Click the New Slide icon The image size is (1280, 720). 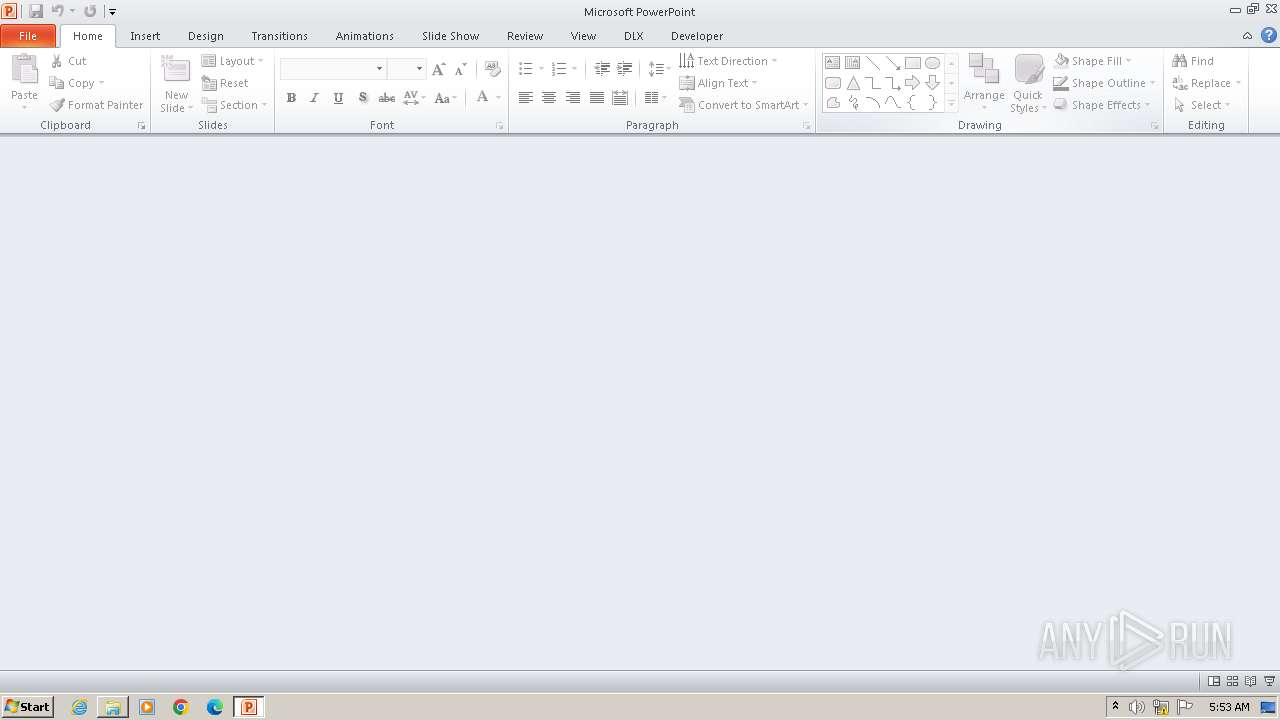tap(176, 71)
